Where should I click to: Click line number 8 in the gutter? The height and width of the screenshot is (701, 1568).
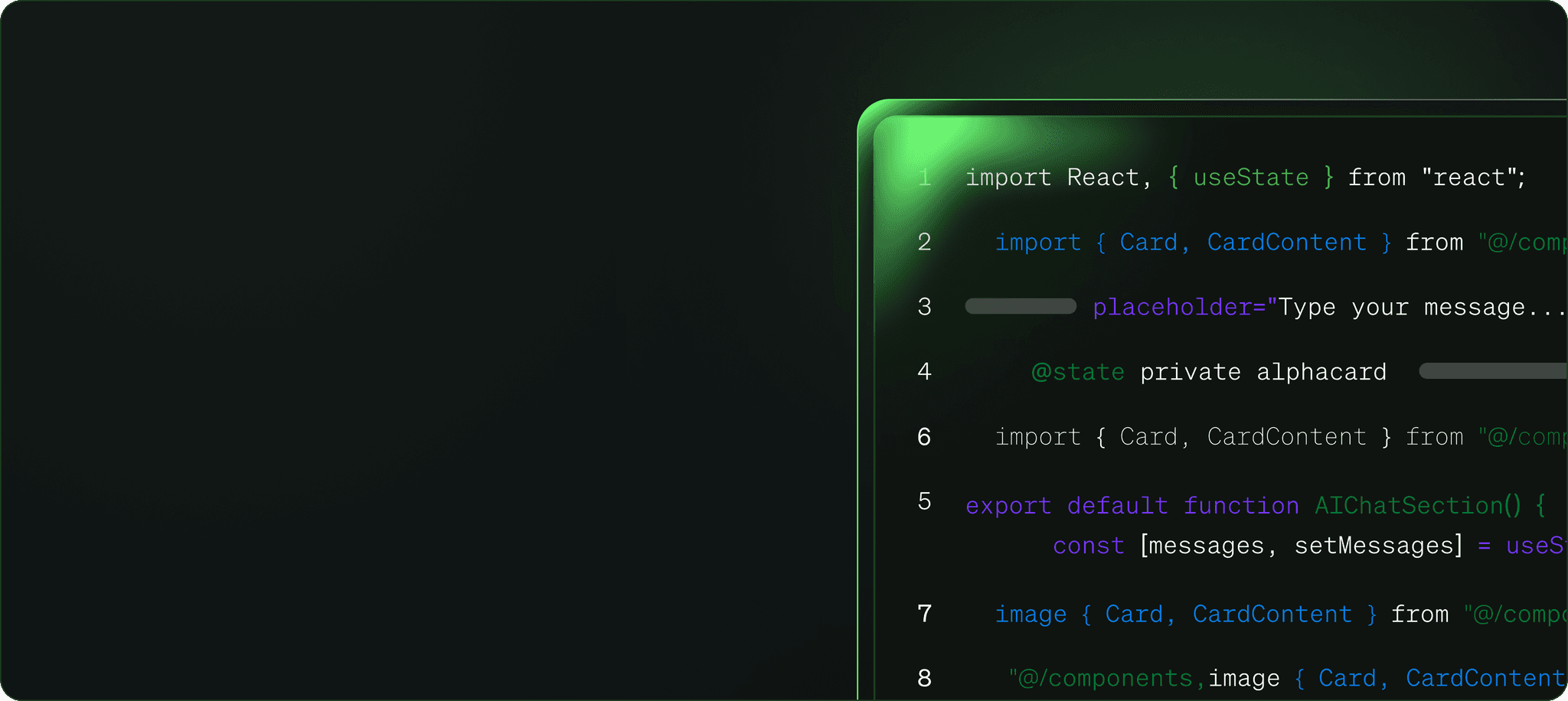(x=924, y=678)
